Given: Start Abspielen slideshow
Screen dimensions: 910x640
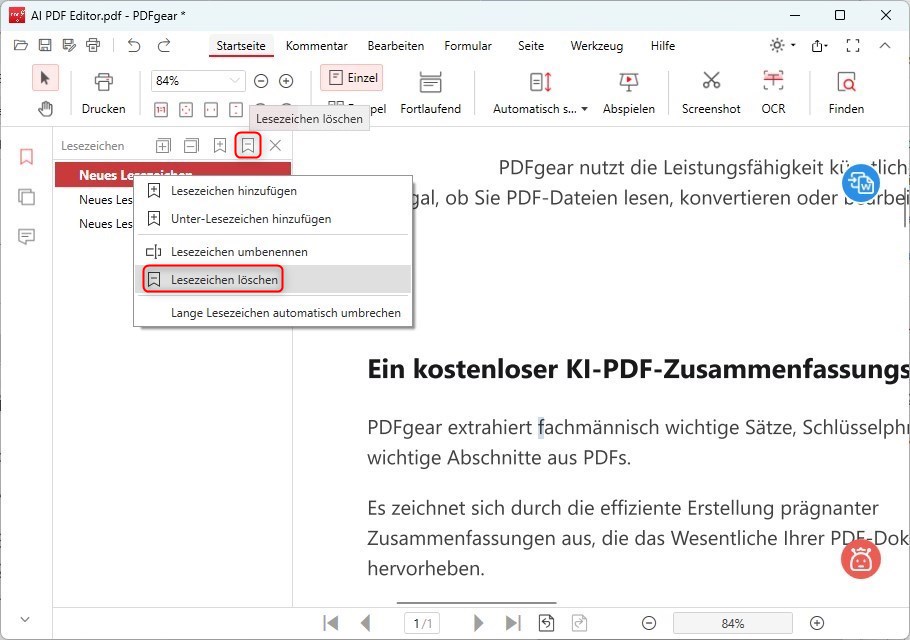Looking at the screenshot, I should (629, 93).
